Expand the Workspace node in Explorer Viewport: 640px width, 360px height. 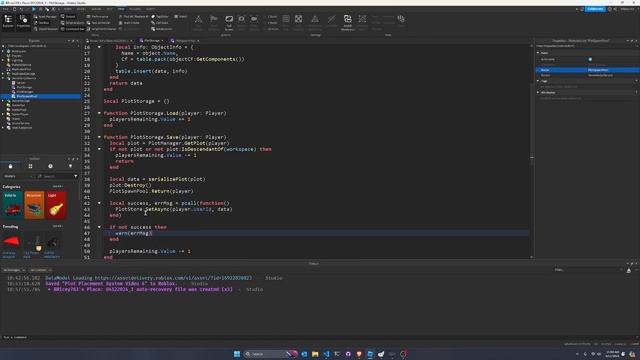coord(3,51)
